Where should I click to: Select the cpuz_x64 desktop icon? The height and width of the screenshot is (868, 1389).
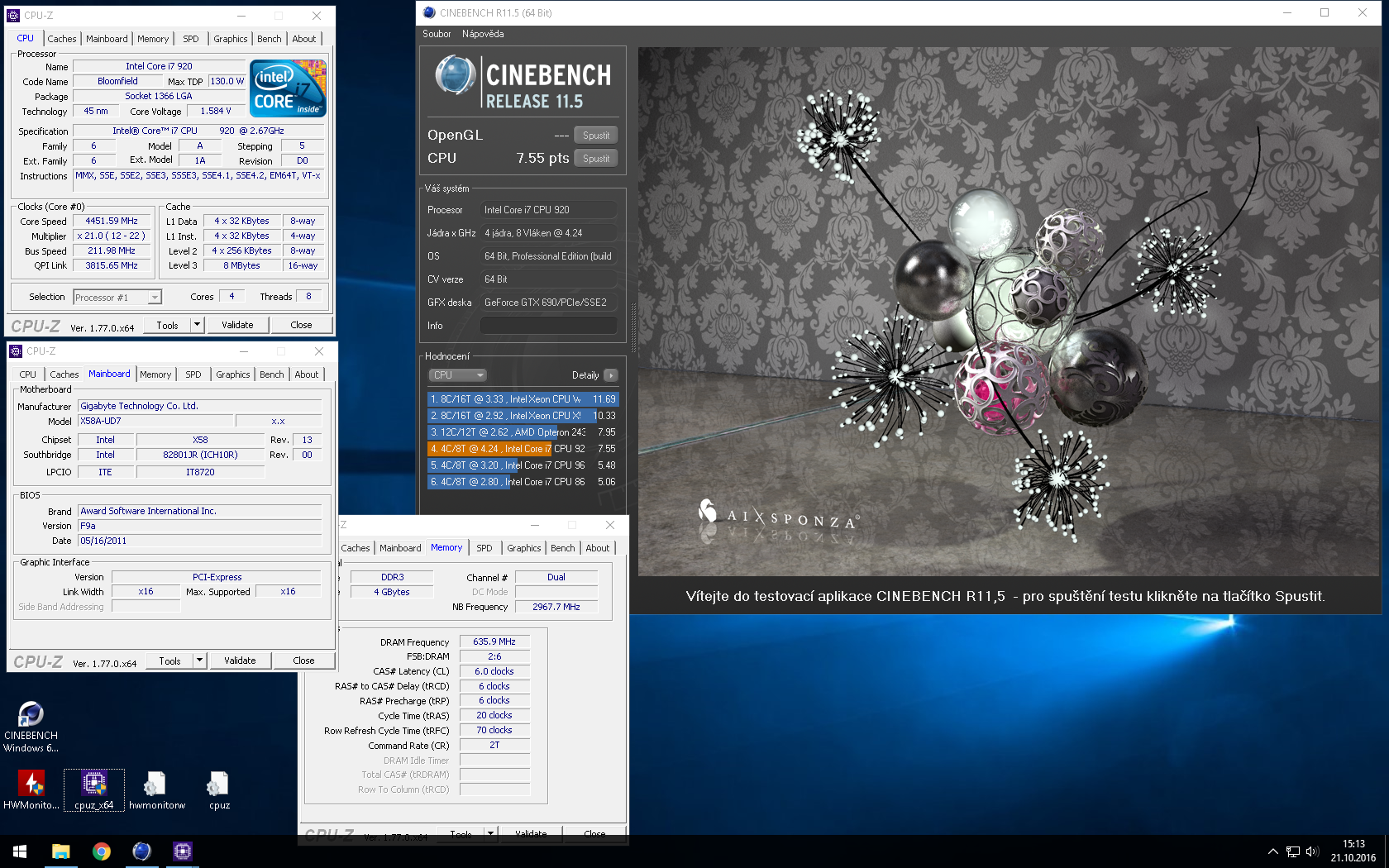94,789
